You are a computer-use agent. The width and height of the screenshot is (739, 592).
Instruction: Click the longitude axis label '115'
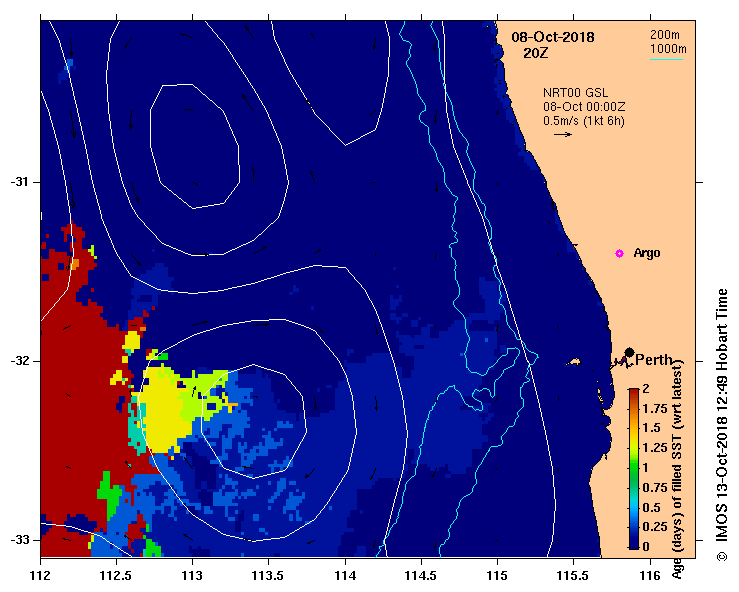(497, 576)
